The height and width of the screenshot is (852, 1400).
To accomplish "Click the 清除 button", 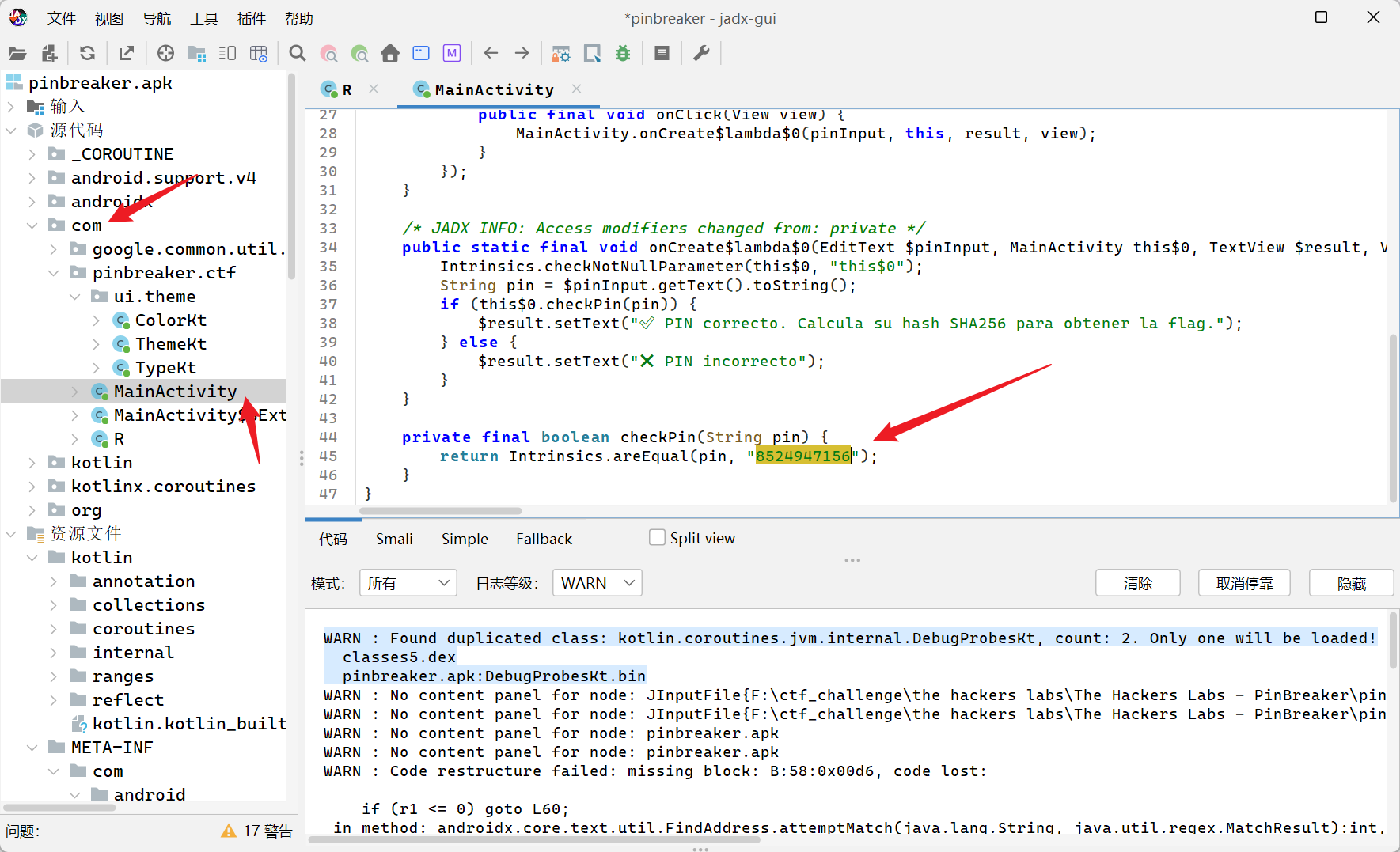I will click(x=1137, y=583).
